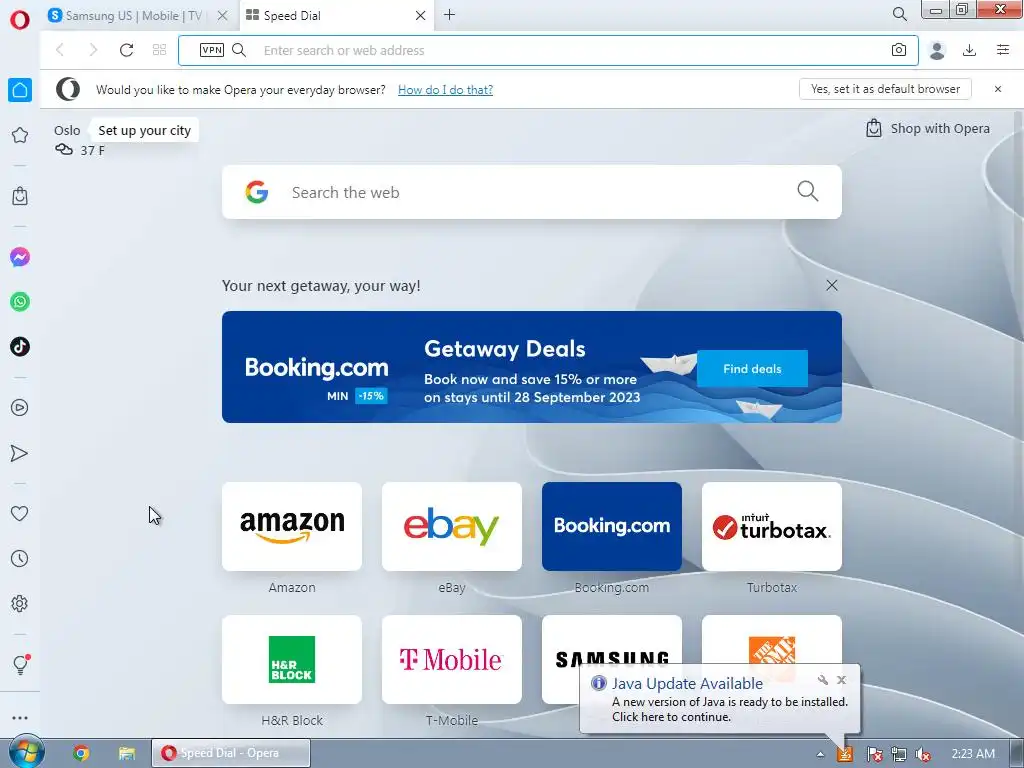Click the Oslo weather city label
Screen dimensions: 1024x768
(67, 131)
